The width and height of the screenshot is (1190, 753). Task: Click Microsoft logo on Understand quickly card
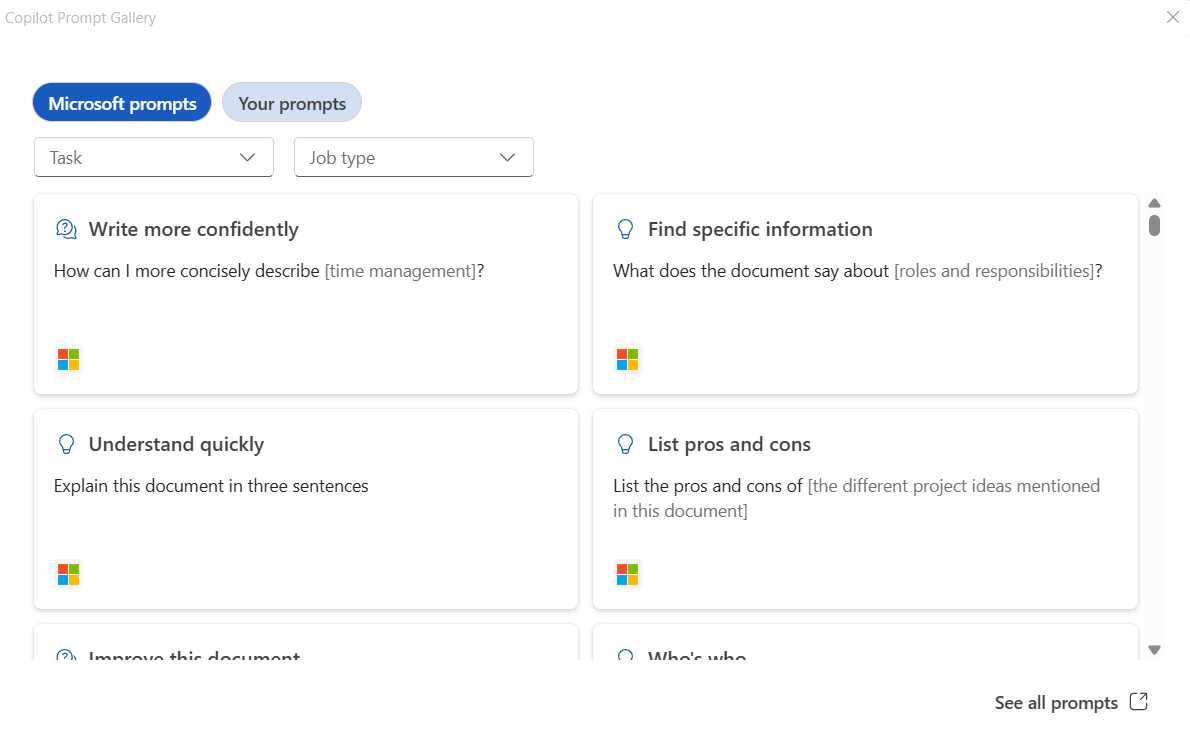click(68, 574)
